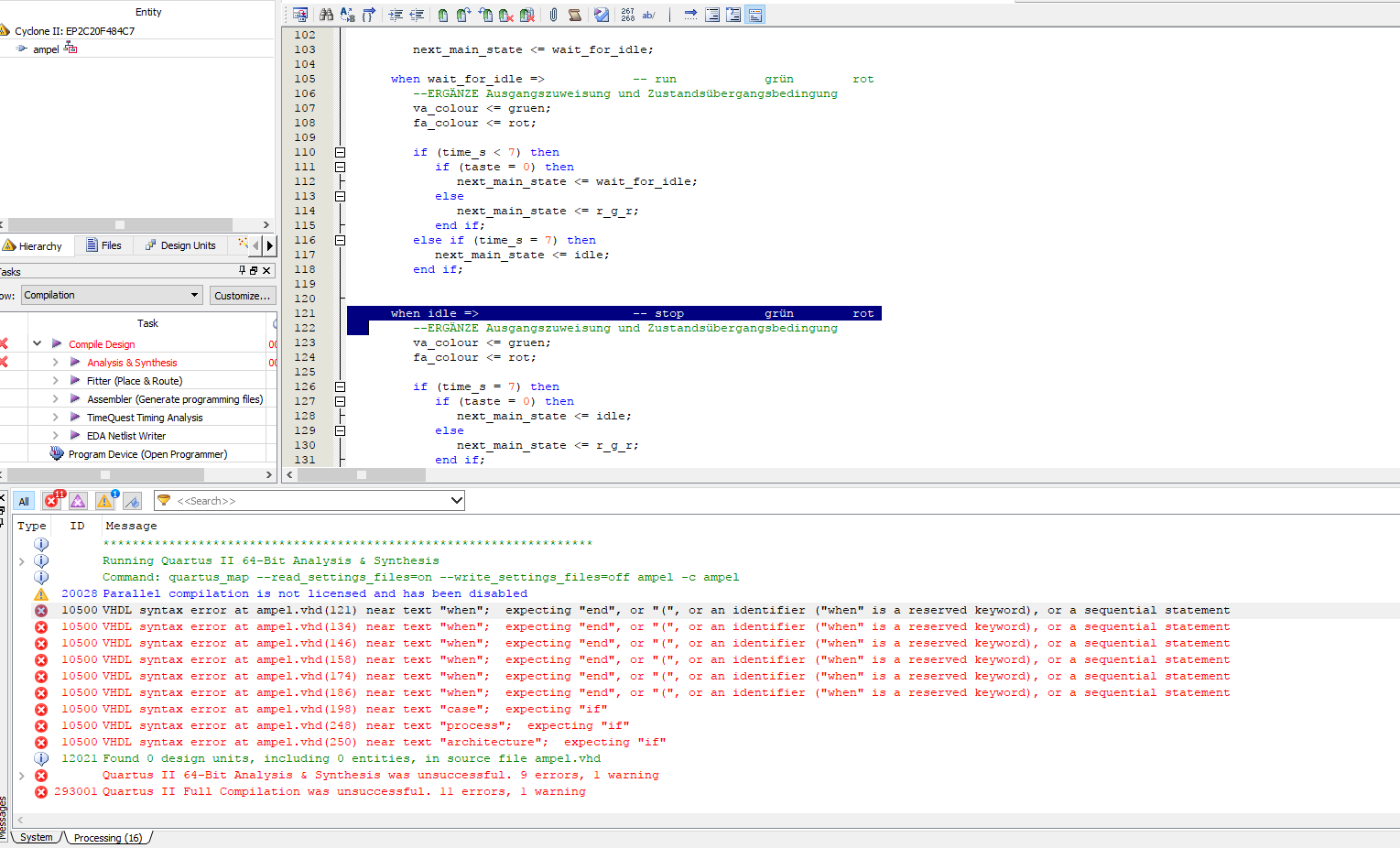Jump to next bookmark icon
This screenshot has width=1400, height=848.
[x=463, y=15]
